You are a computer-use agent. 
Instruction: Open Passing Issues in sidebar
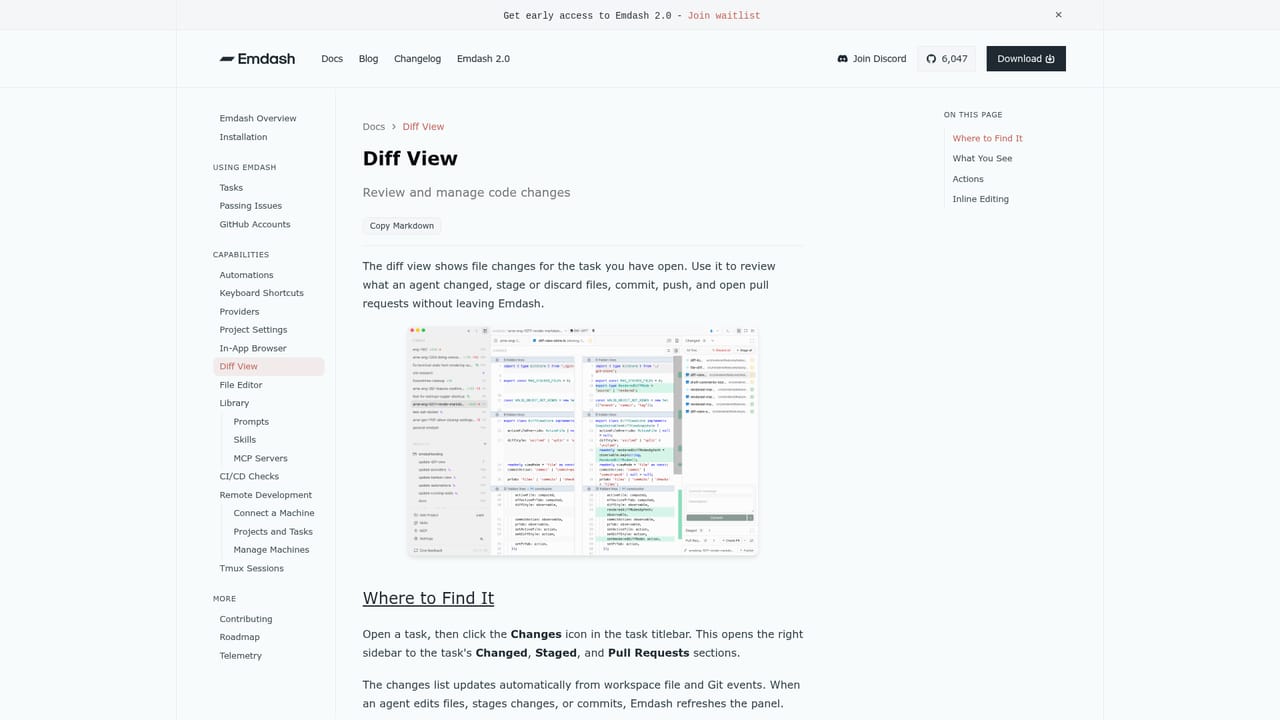click(251, 206)
